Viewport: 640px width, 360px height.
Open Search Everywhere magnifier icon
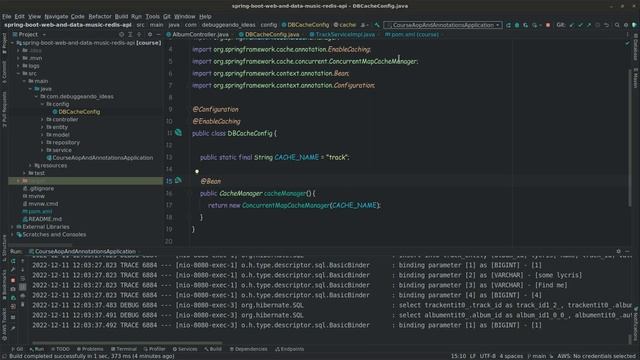coord(617,25)
